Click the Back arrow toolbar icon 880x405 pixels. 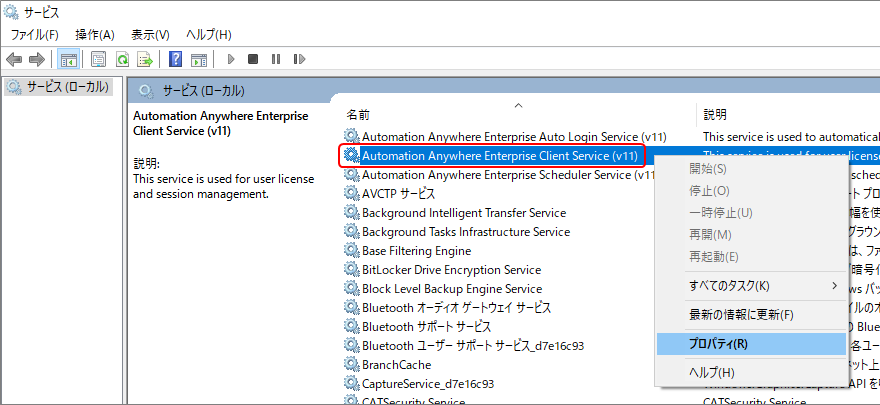pyautogui.click(x=14, y=59)
